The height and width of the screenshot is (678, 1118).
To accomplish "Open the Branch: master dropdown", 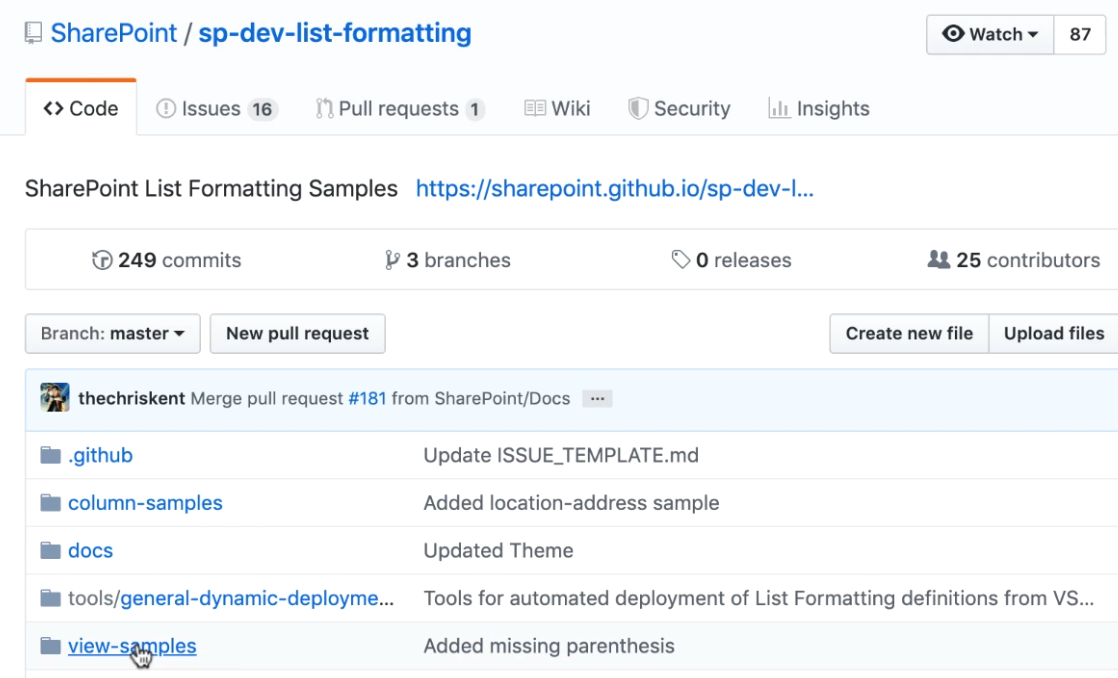I will click(113, 334).
